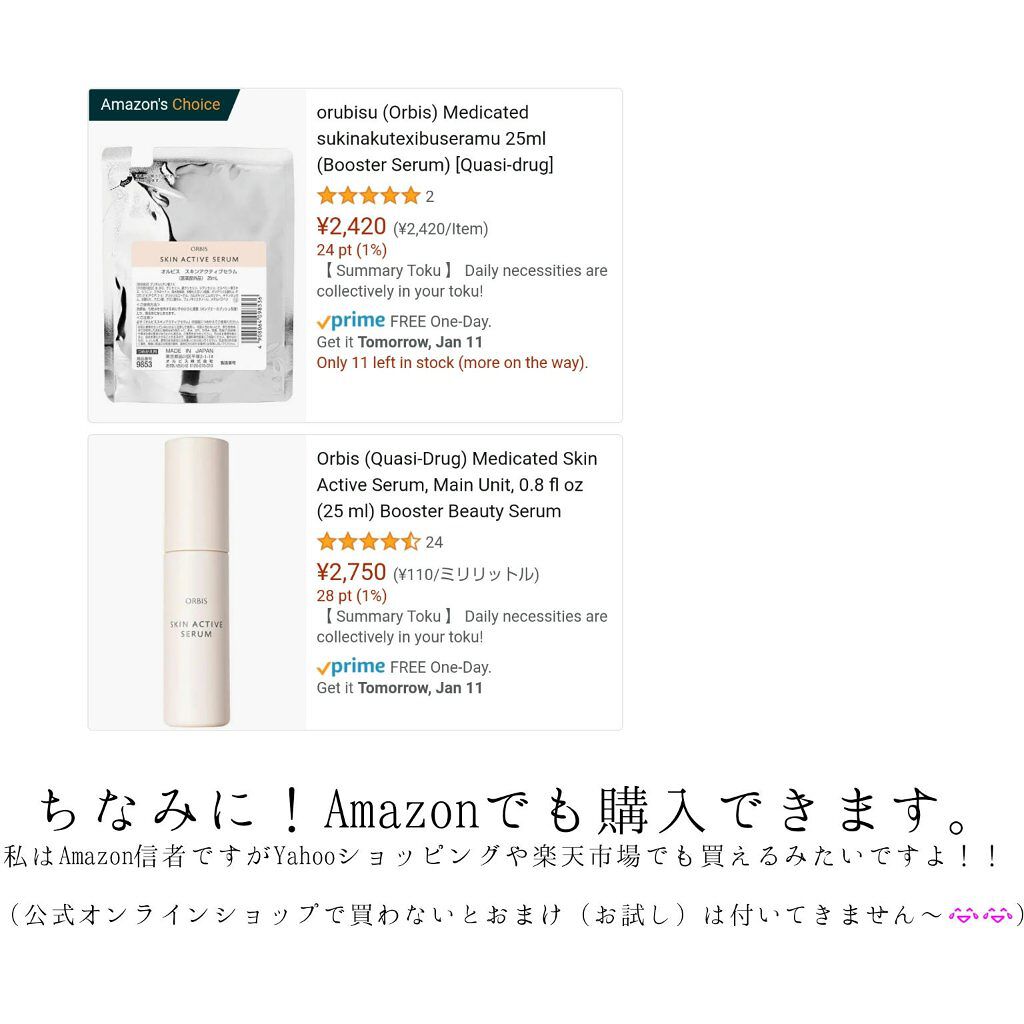Click the 4.5-star rating on second product
1024x1024 pixels.
pos(368,541)
